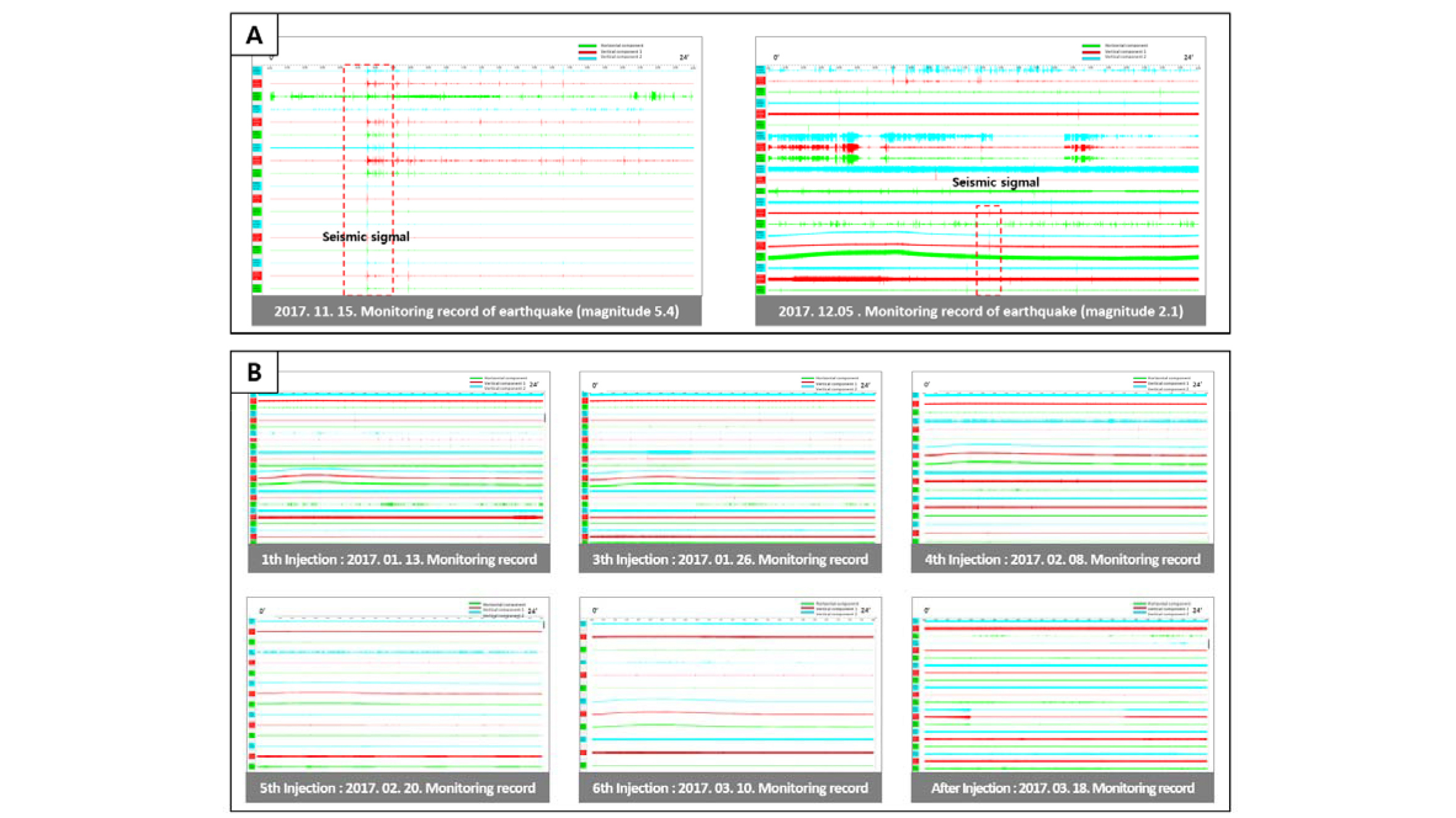Click the magnitude 2.1 earthquake caption bar

[980, 311]
